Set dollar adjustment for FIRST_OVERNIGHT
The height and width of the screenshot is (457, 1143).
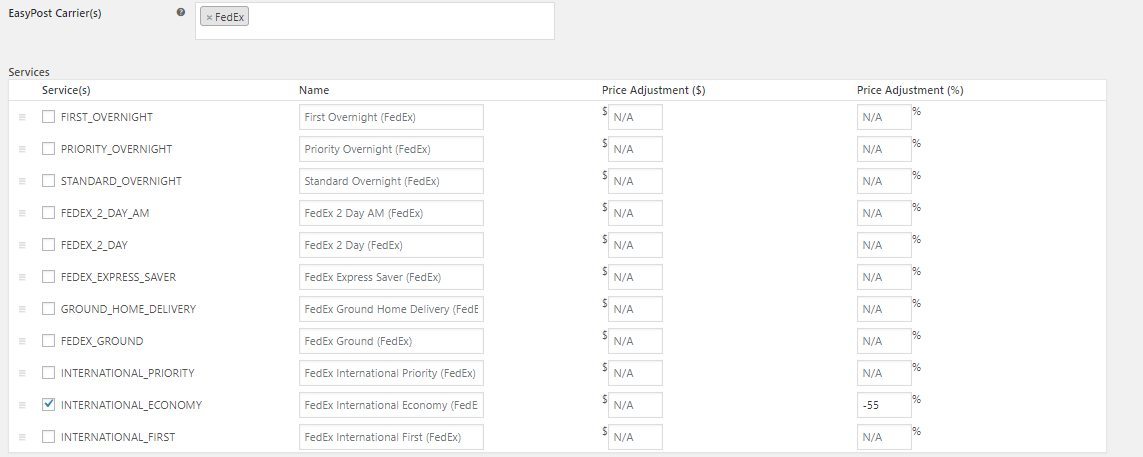[636, 117]
